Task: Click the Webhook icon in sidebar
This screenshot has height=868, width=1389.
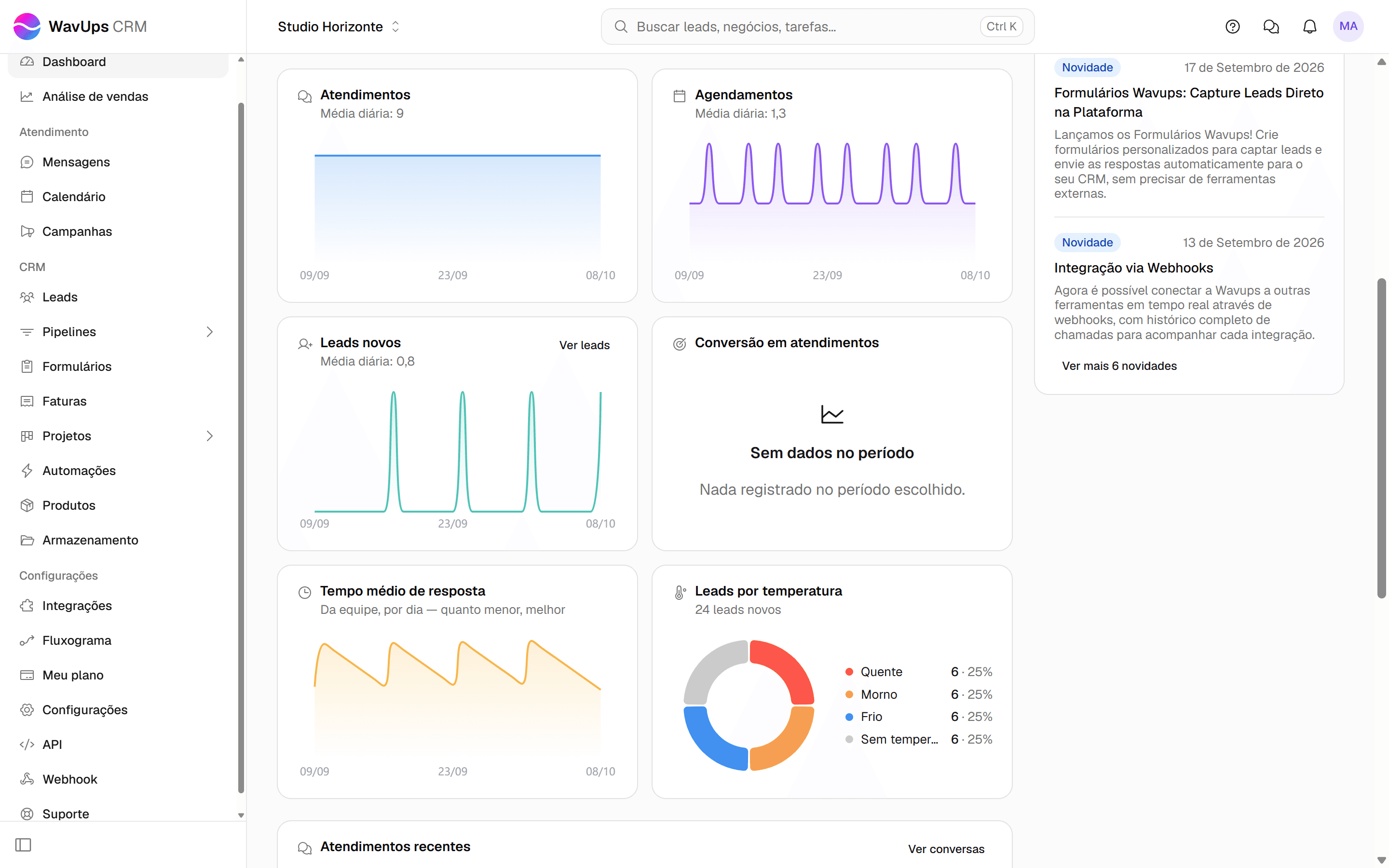Action: tap(27, 780)
